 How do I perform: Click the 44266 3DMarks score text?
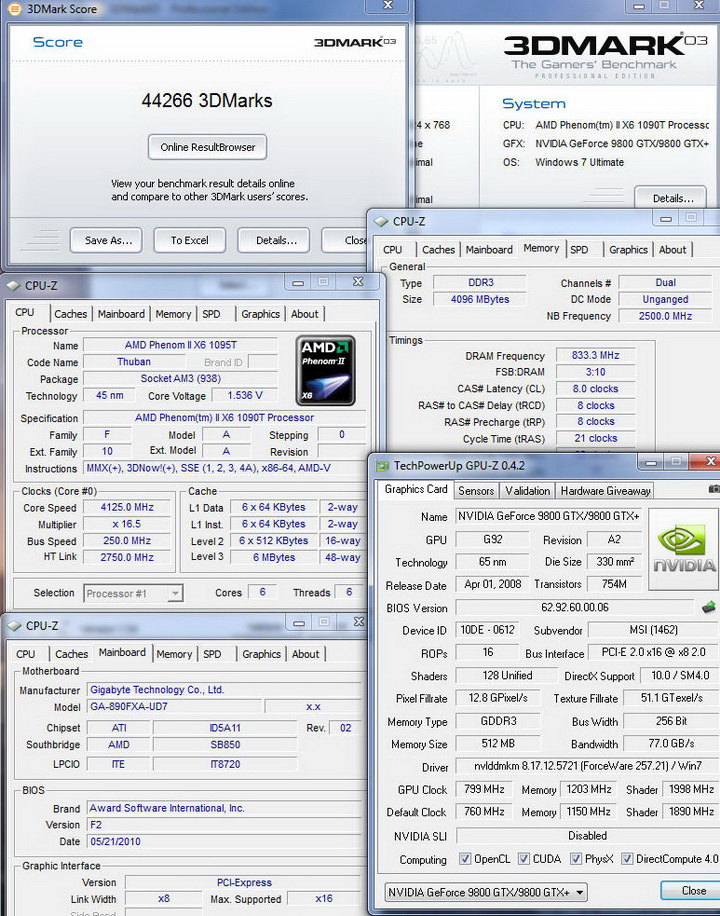(x=207, y=100)
